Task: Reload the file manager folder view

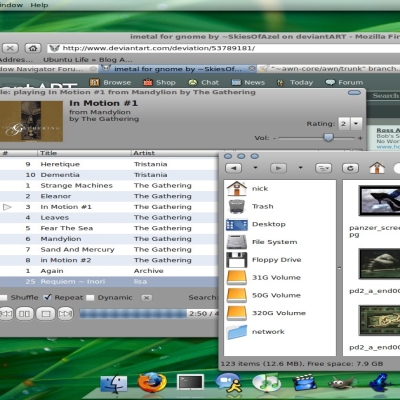Action: pyautogui.click(x=350, y=168)
